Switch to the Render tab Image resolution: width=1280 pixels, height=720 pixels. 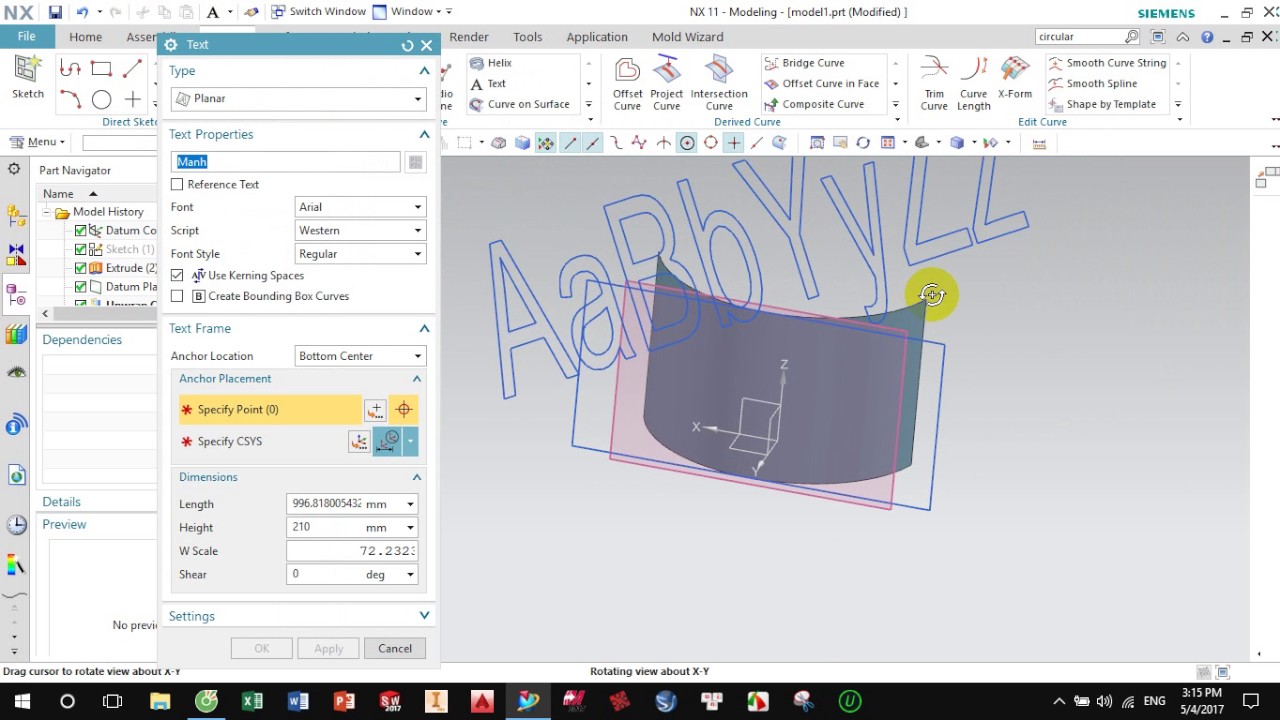(469, 37)
